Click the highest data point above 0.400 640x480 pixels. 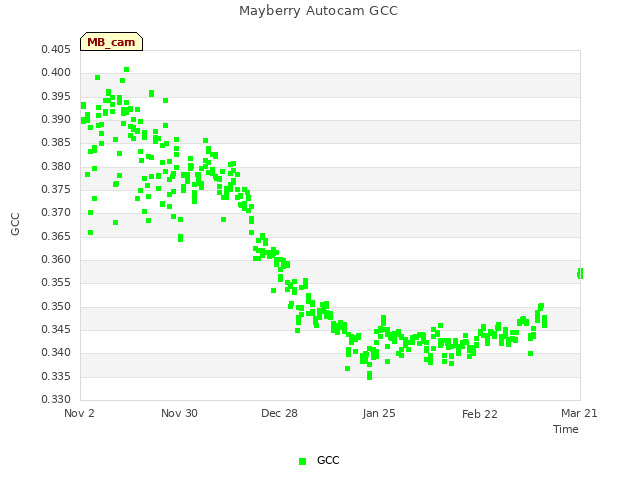[127, 70]
